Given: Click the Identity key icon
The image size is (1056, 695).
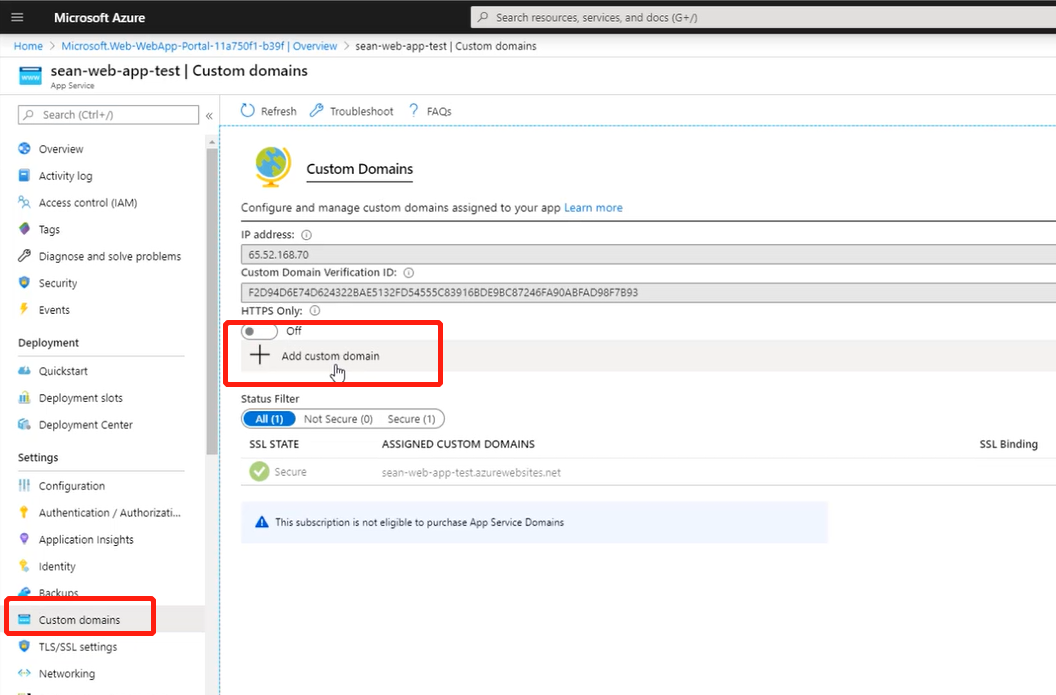Looking at the screenshot, I should [x=24, y=566].
